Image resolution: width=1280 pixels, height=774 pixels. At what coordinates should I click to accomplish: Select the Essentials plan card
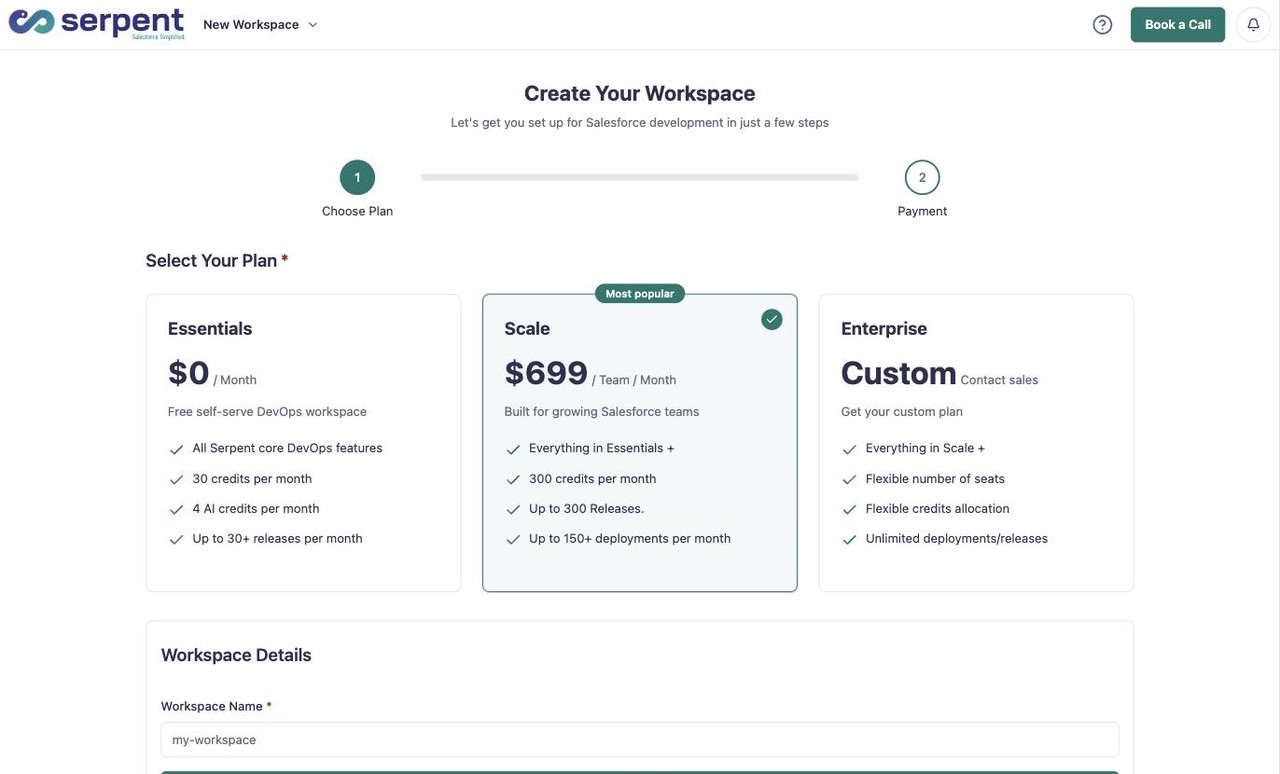[x=303, y=443]
